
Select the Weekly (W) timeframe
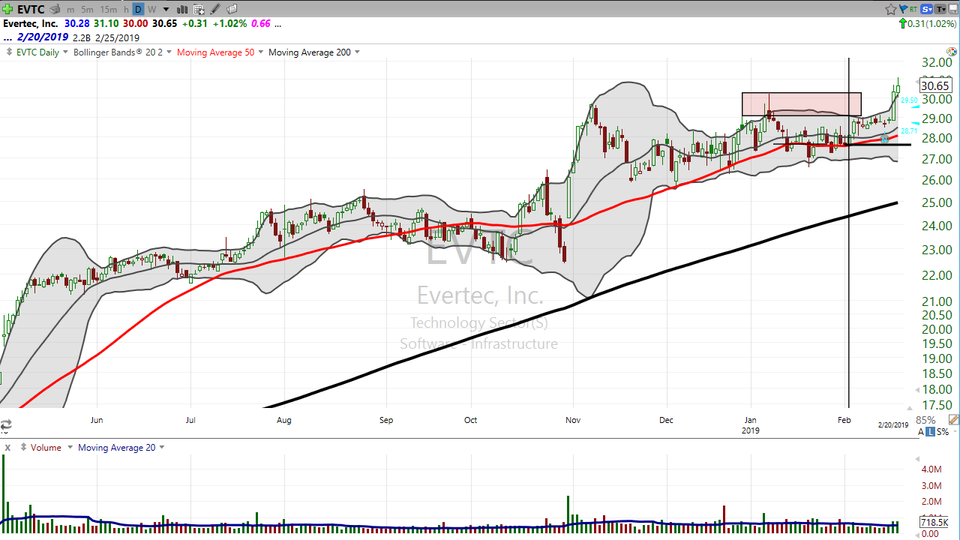152,9
